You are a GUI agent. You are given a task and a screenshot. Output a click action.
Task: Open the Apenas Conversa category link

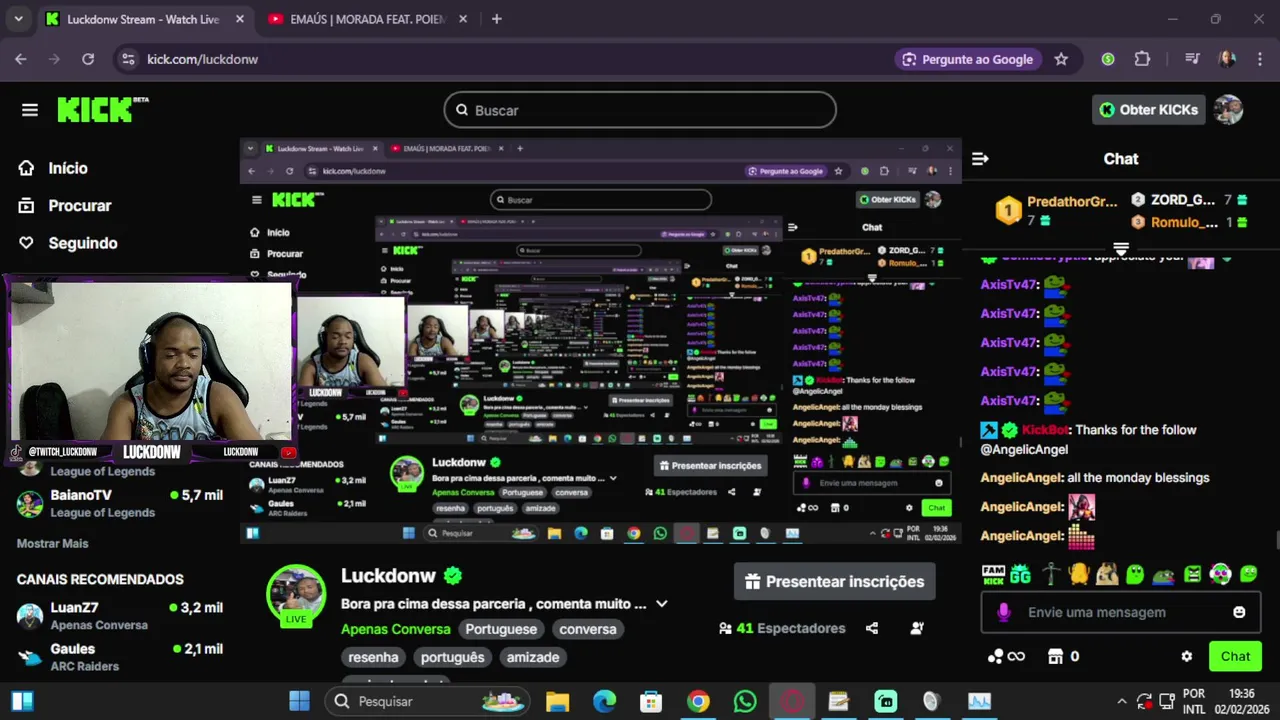(396, 629)
